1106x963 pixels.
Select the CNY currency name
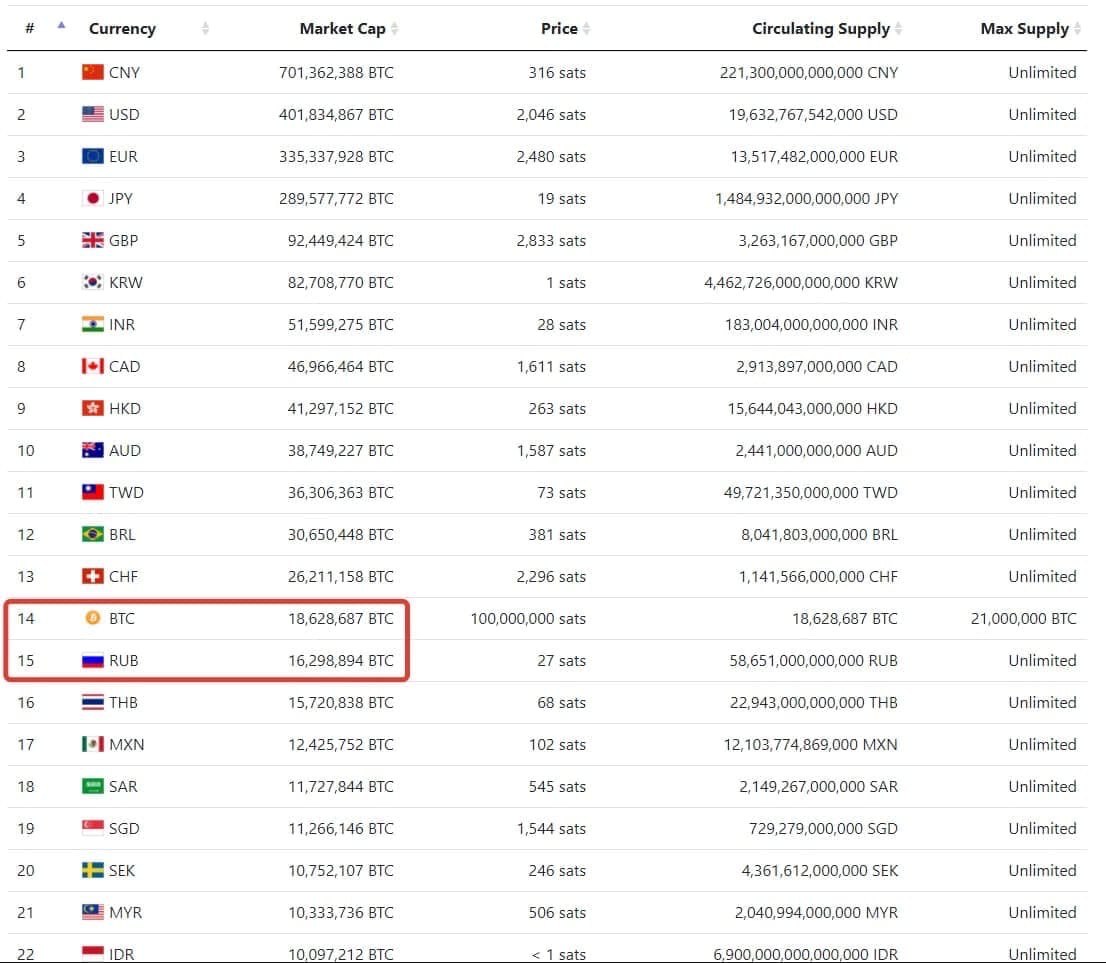124,72
